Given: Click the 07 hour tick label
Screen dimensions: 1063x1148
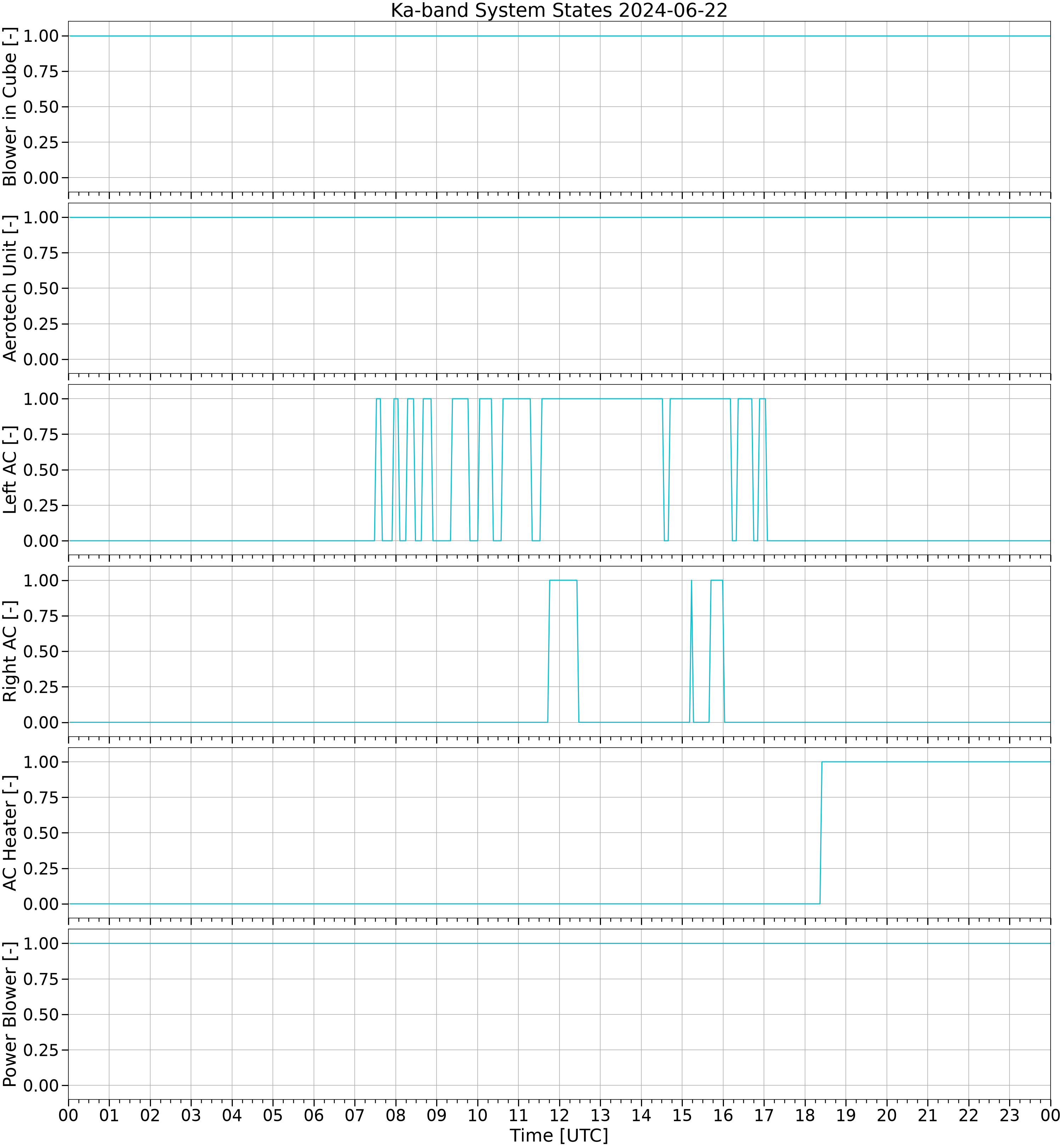Looking at the screenshot, I should pyautogui.click(x=354, y=1115).
